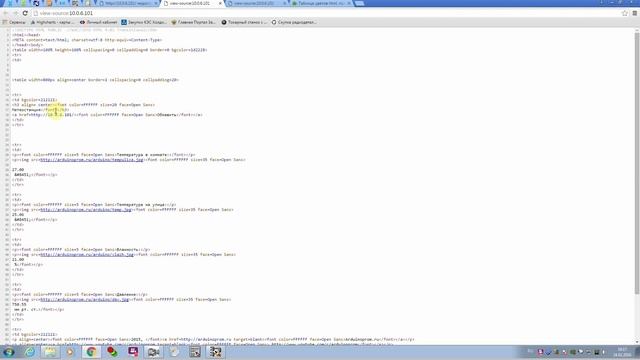Click the value 27.00 in source
Screen dimensions: 640x360
point(18,170)
